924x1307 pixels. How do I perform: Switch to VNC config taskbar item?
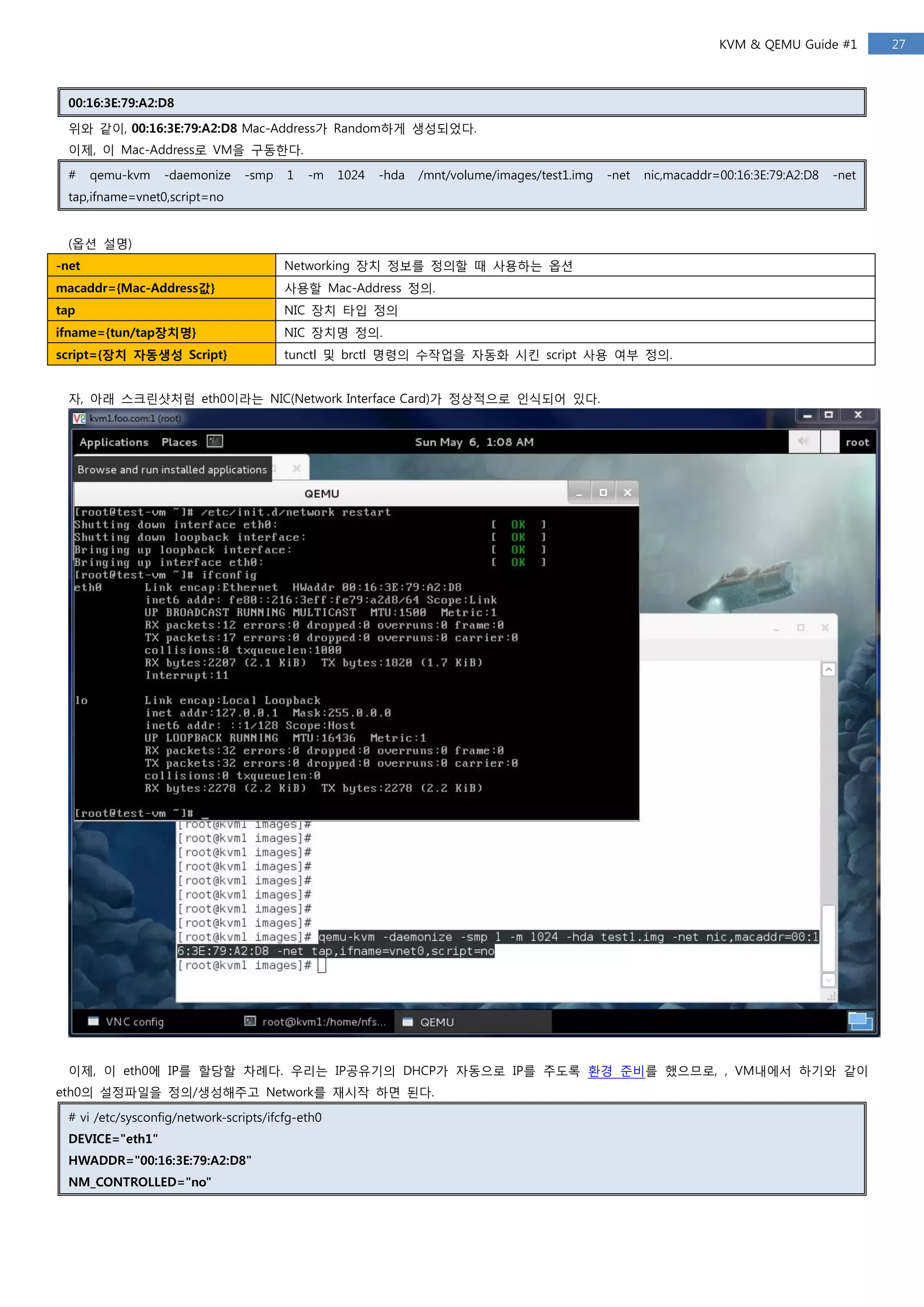(126, 1022)
